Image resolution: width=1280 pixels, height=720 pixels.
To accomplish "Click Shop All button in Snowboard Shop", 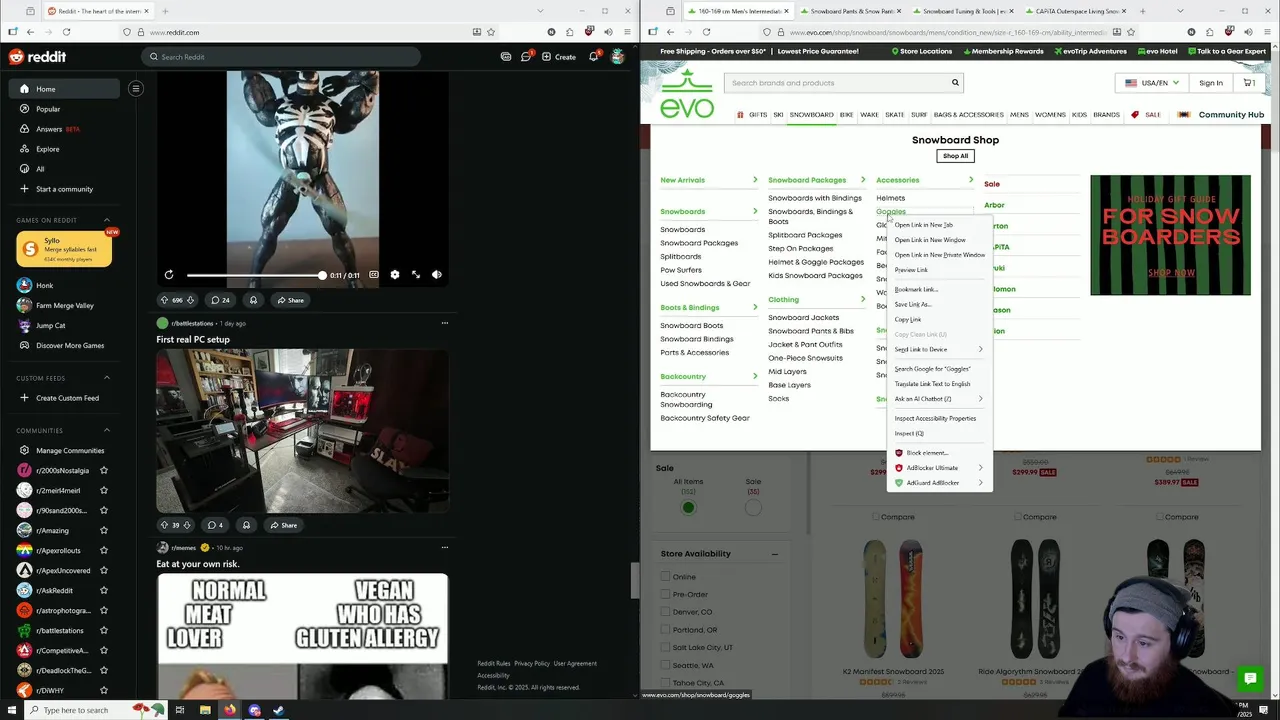I will 955,156.
